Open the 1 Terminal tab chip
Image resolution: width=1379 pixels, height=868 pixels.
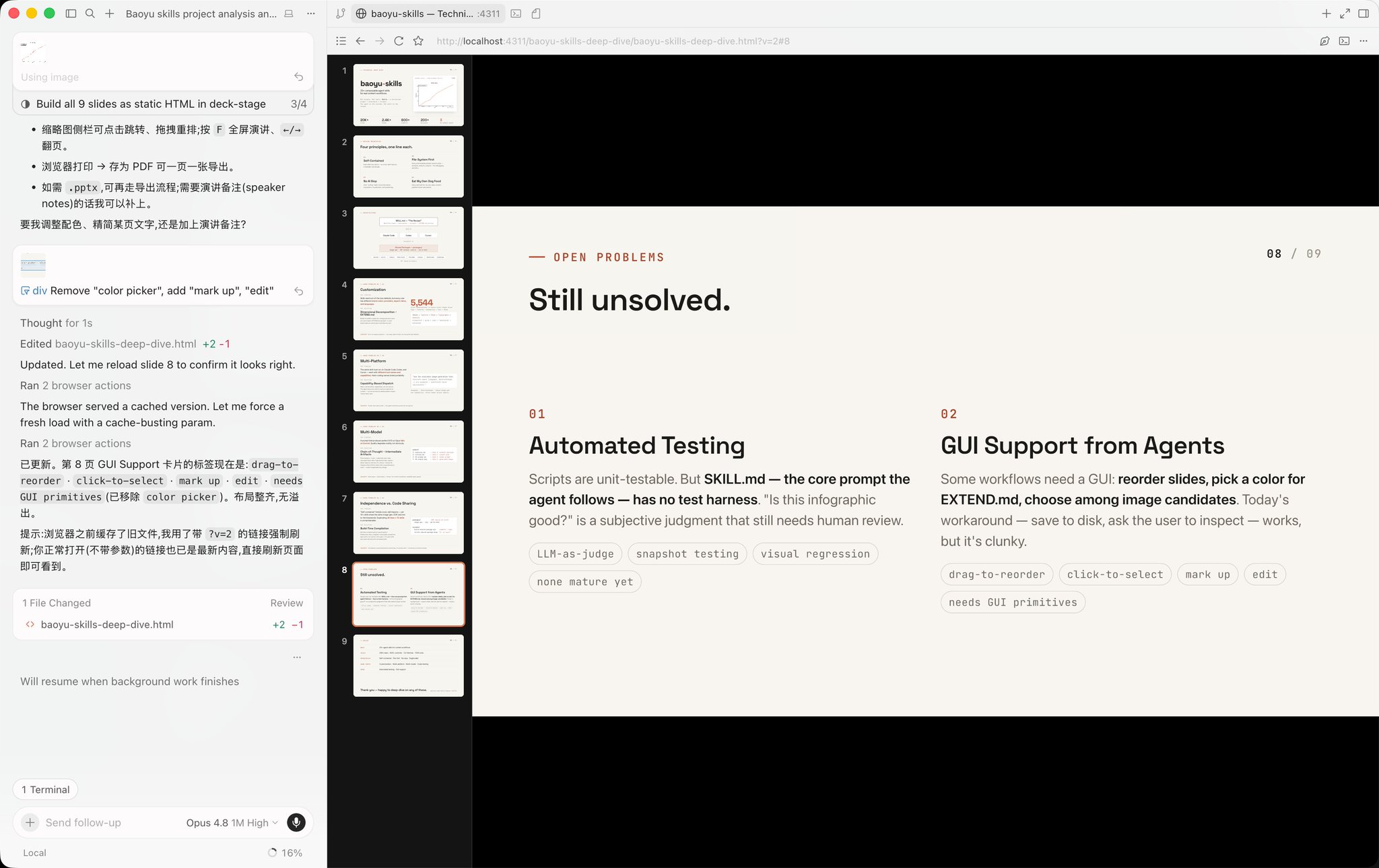point(45,789)
